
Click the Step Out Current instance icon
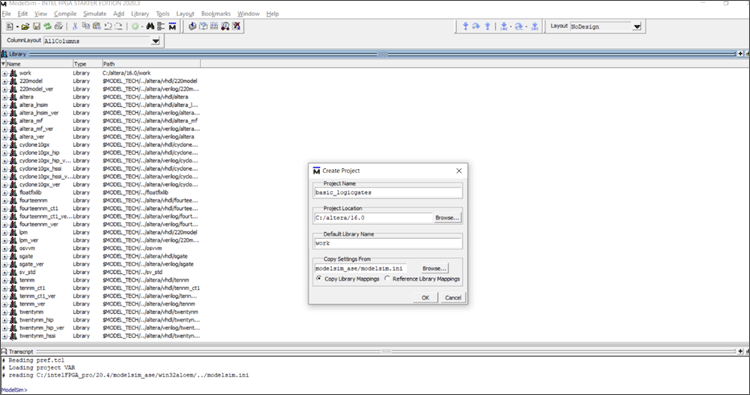tap(535, 26)
